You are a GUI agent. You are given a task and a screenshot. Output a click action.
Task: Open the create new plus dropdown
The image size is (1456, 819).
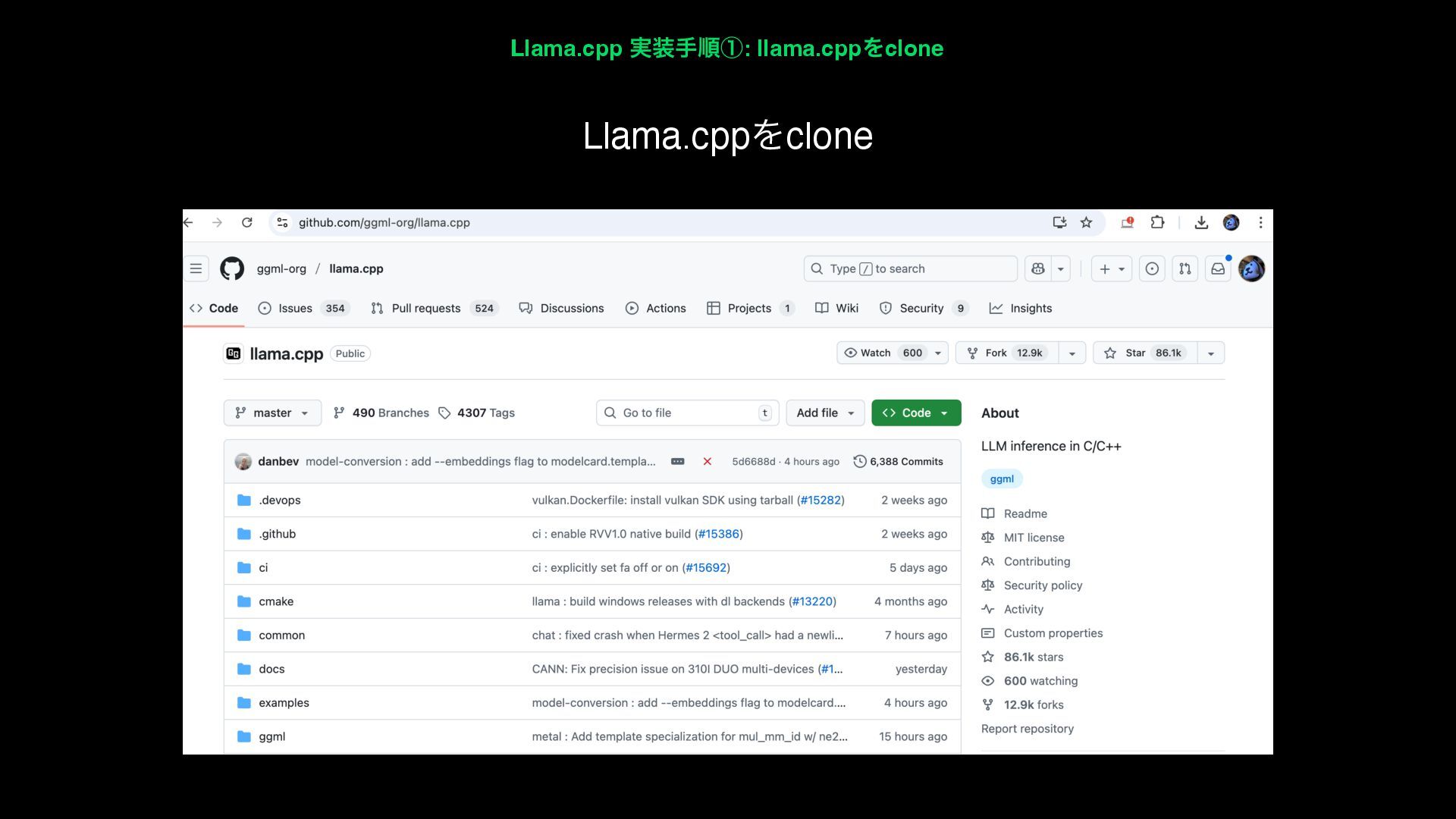point(1112,268)
